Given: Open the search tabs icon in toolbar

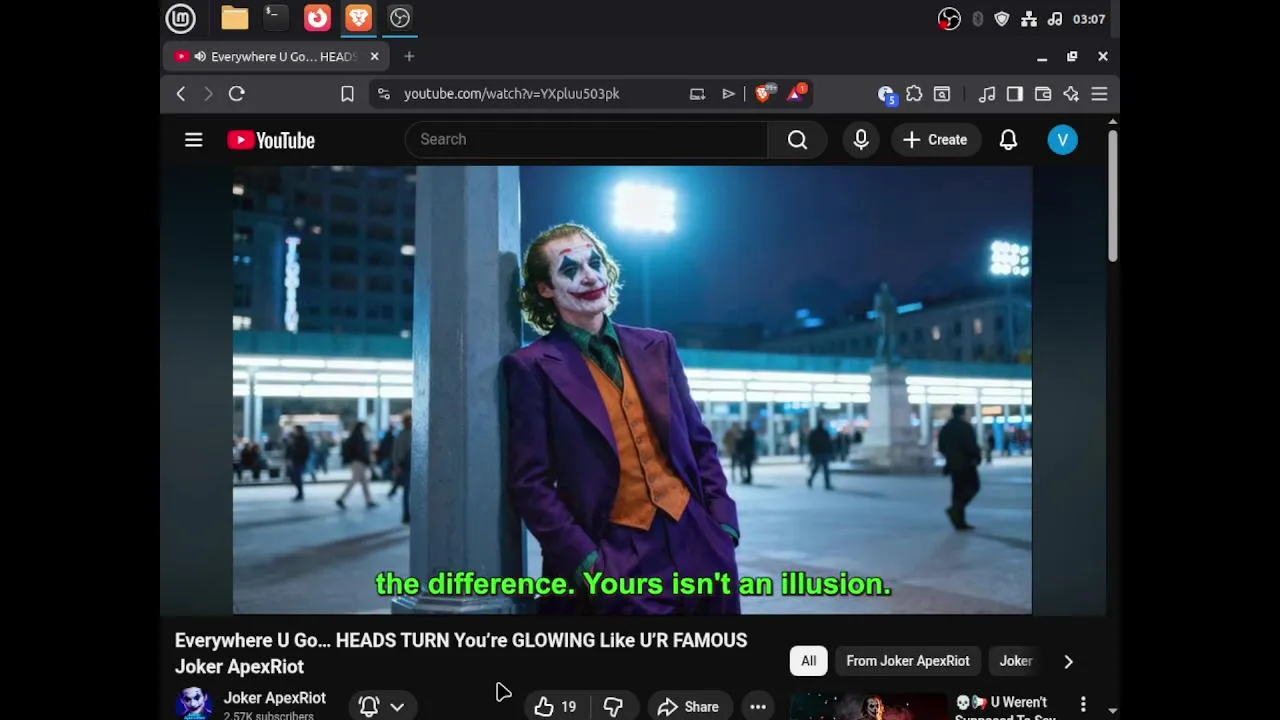Looking at the screenshot, I should point(942,93).
